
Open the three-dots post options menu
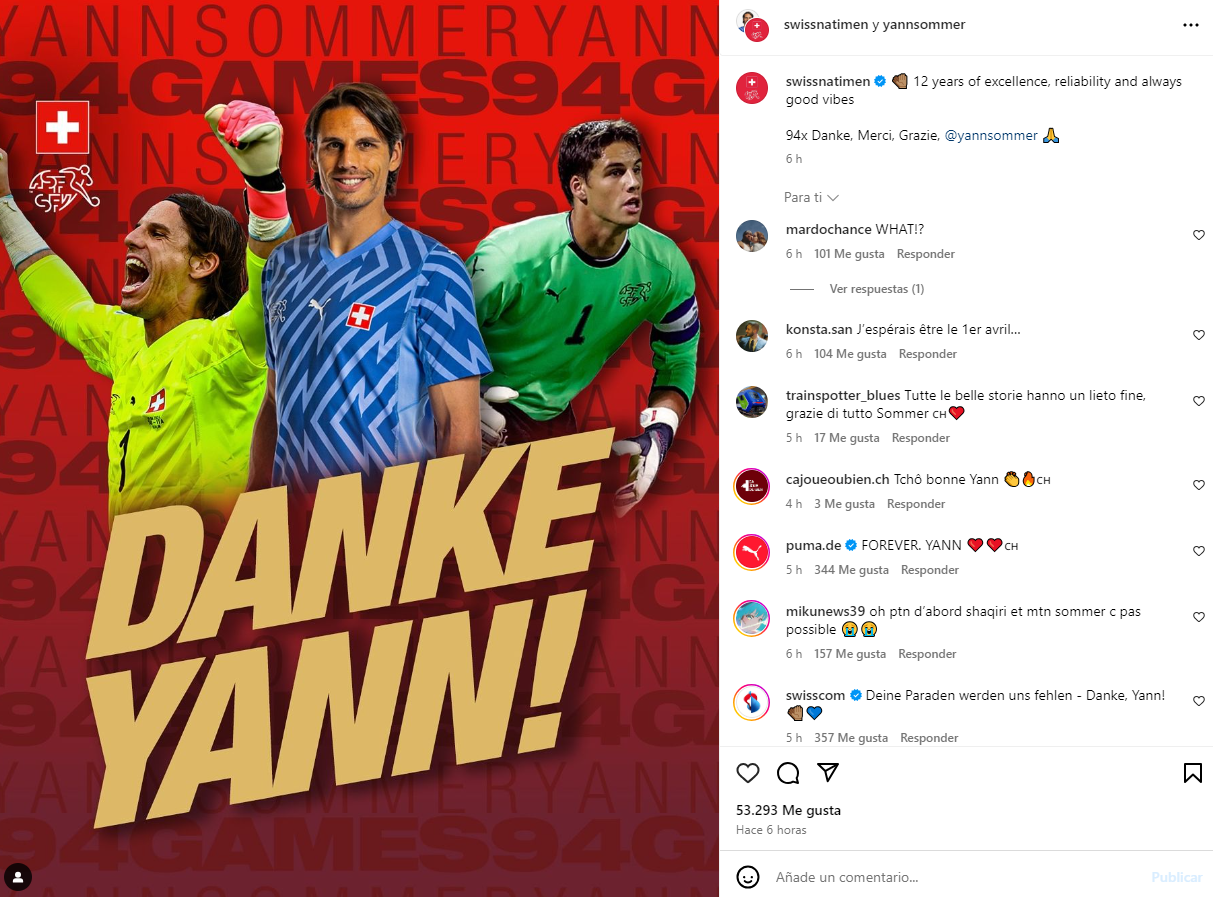click(1191, 25)
